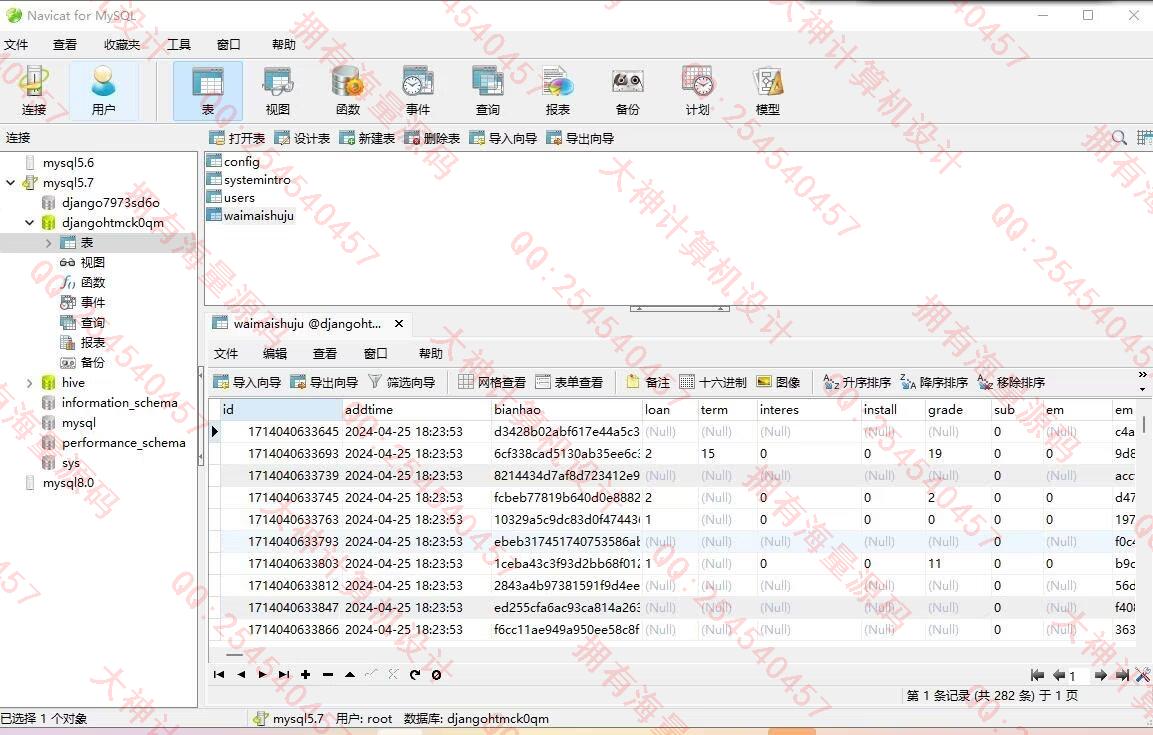
Task: Open the 视图 (View) icon in the main toolbar
Action: coord(277,90)
